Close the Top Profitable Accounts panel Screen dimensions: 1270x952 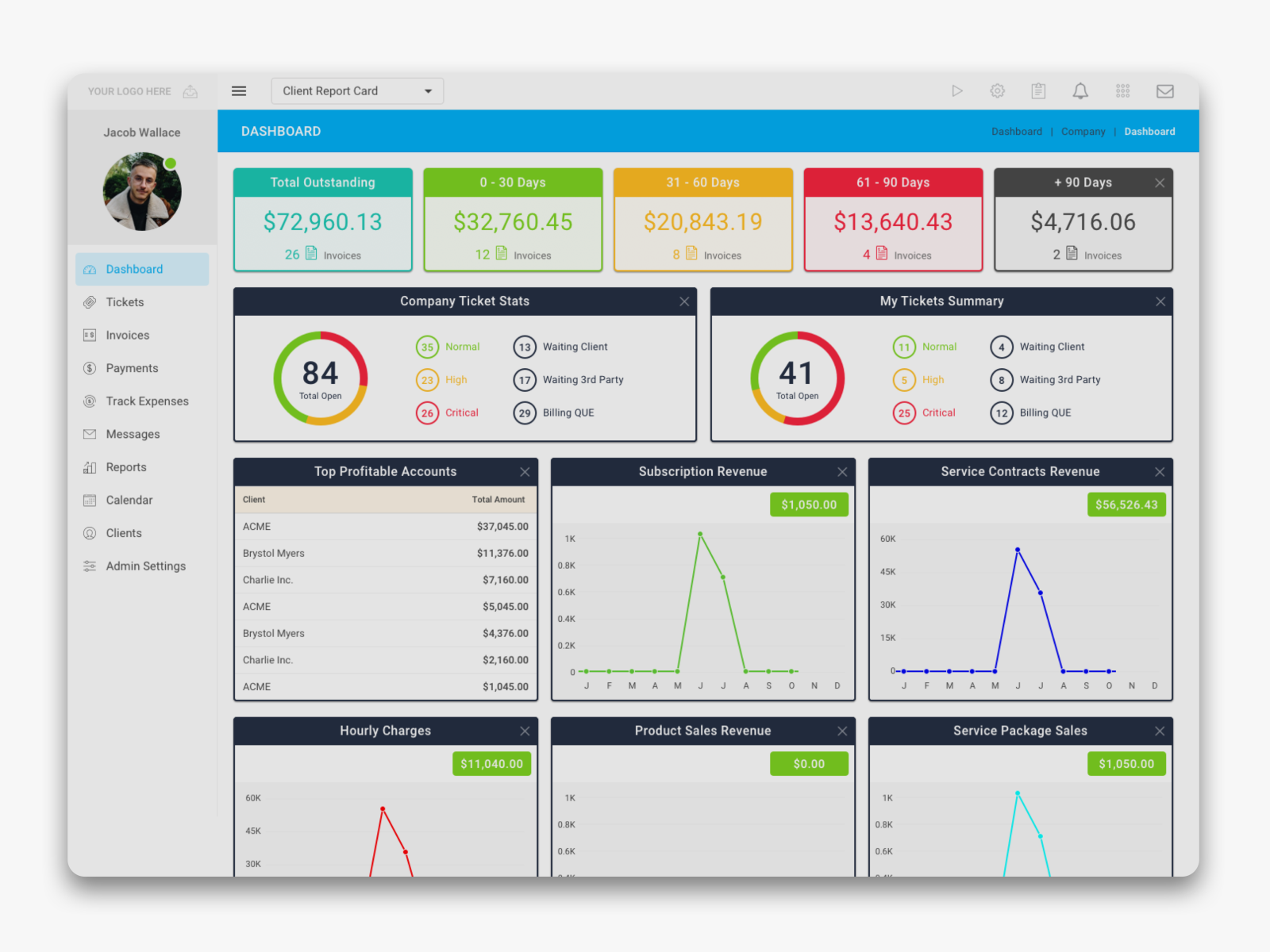pyautogui.click(x=525, y=472)
